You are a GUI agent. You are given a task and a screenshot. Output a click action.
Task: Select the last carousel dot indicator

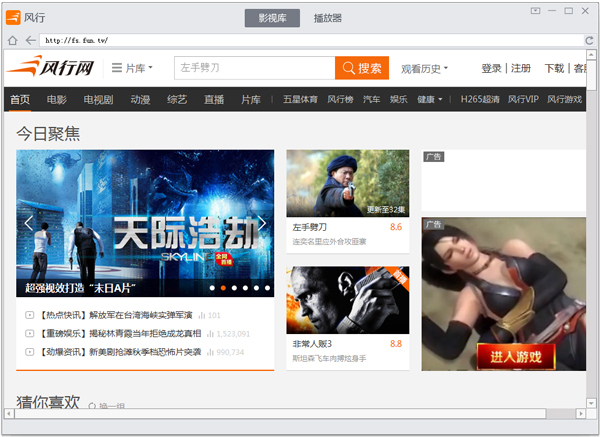(x=267, y=288)
